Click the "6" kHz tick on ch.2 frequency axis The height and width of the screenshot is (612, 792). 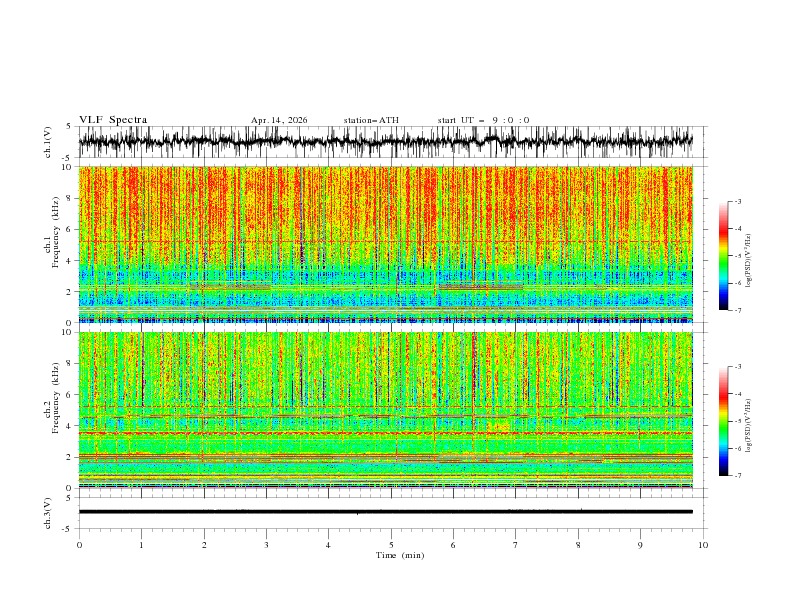tap(70, 395)
